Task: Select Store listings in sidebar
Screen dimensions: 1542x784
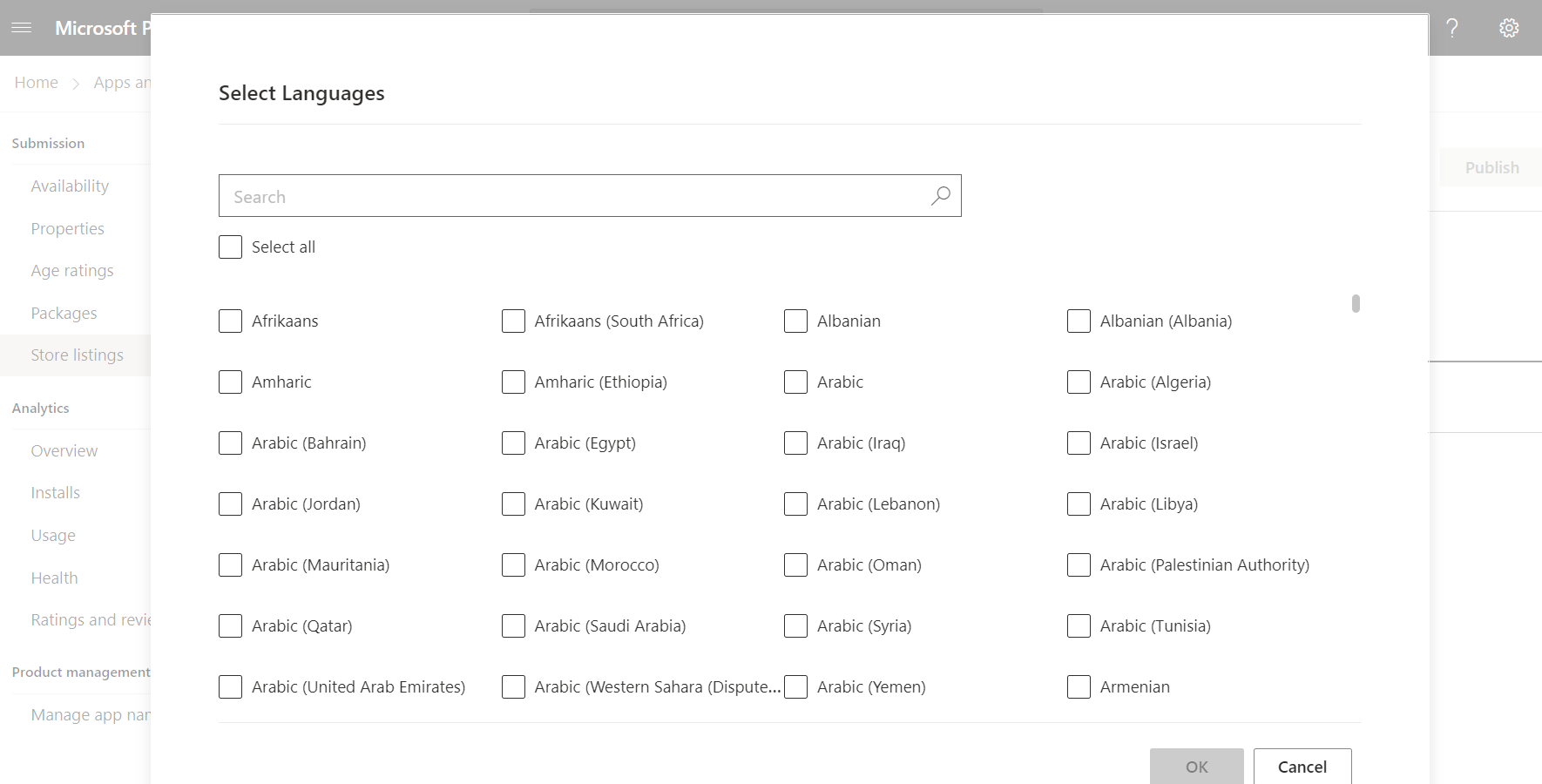Action: (77, 355)
